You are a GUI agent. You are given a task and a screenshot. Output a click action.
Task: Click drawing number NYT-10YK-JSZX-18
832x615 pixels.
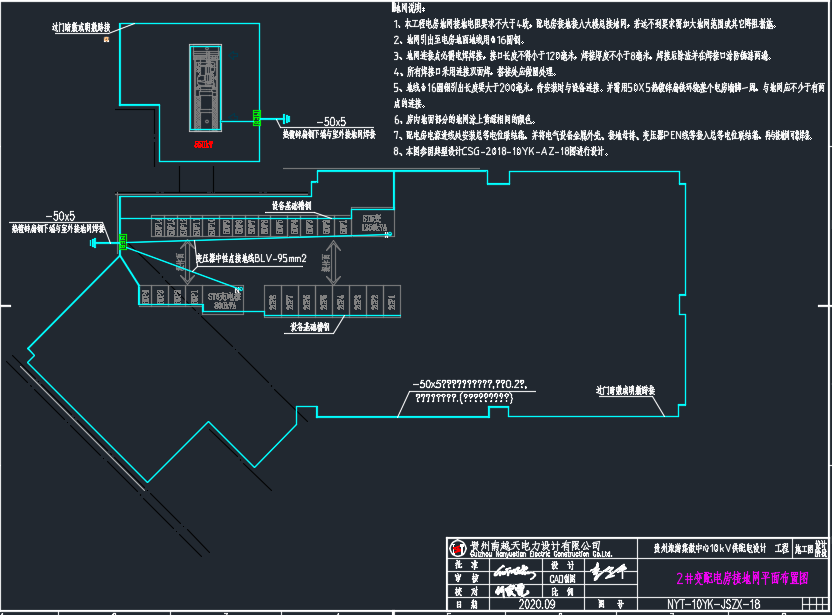click(x=714, y=604)
